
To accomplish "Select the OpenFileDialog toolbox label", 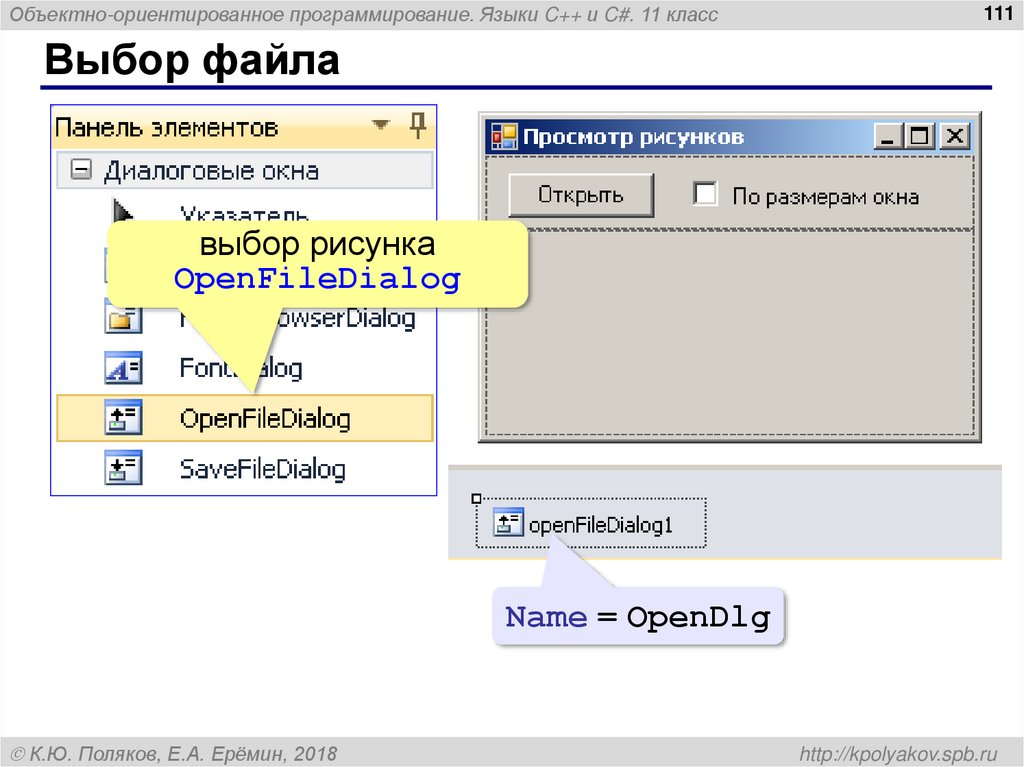I will pos(265,419).
